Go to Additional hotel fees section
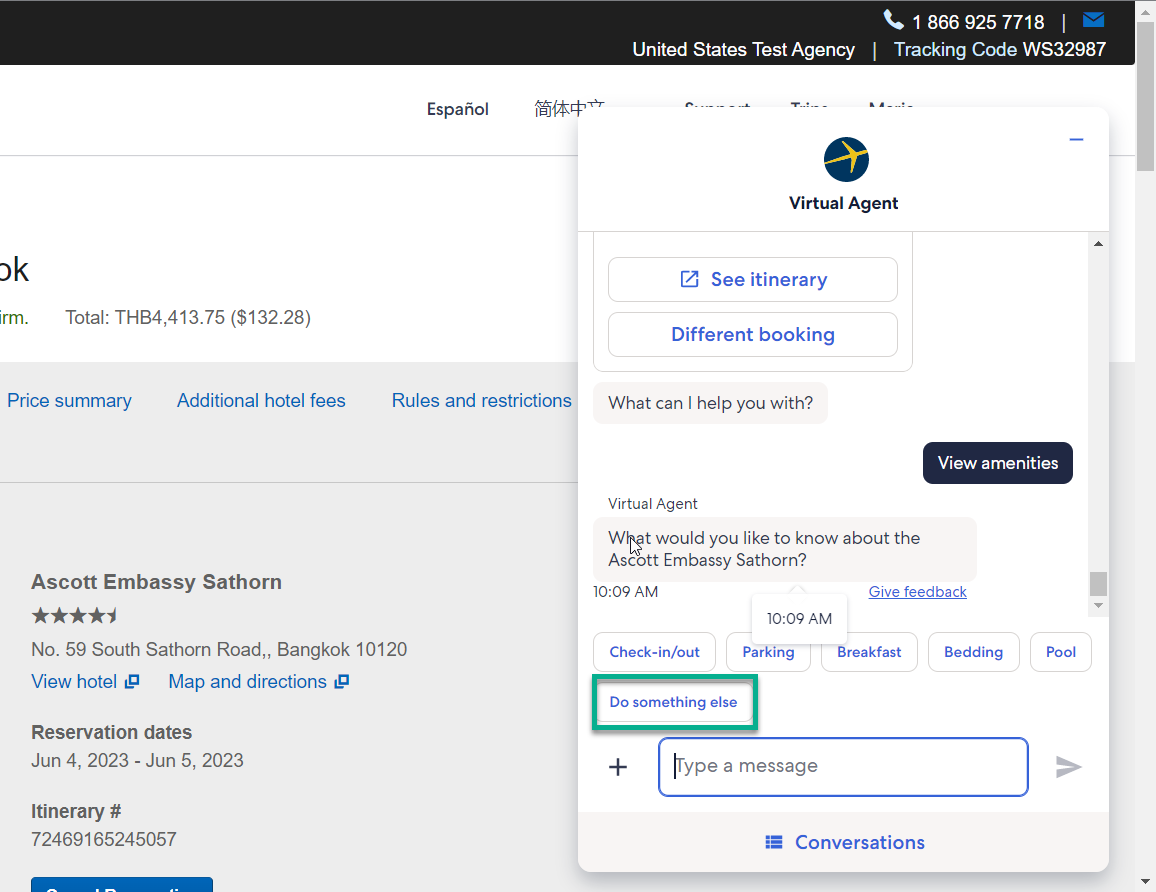This screenshot has height=892, width=1156. click(261, 400)
